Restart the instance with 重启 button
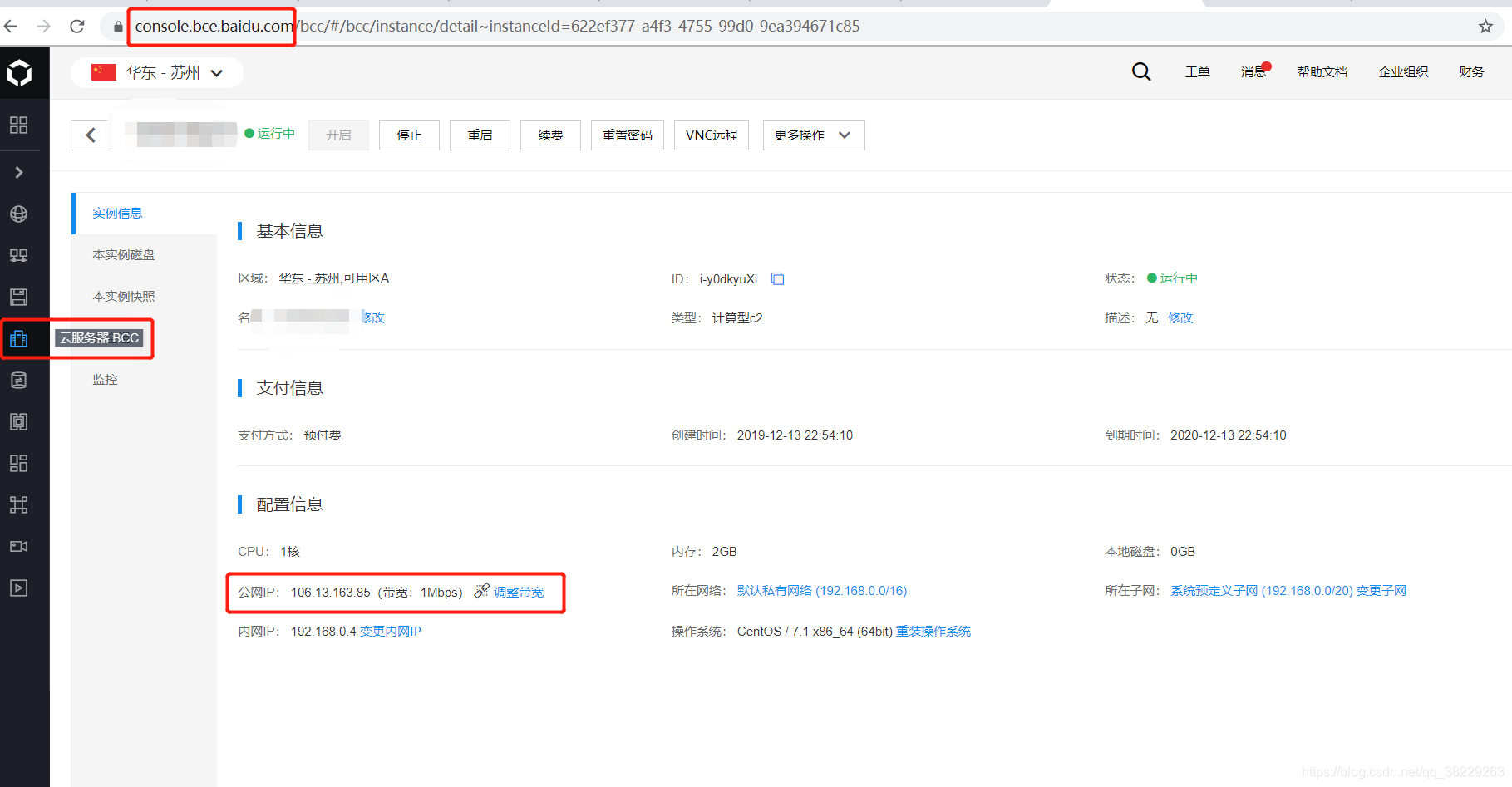Image resolution: width=1512 pixels, height=787 pixels. click(x=480, y=135)
